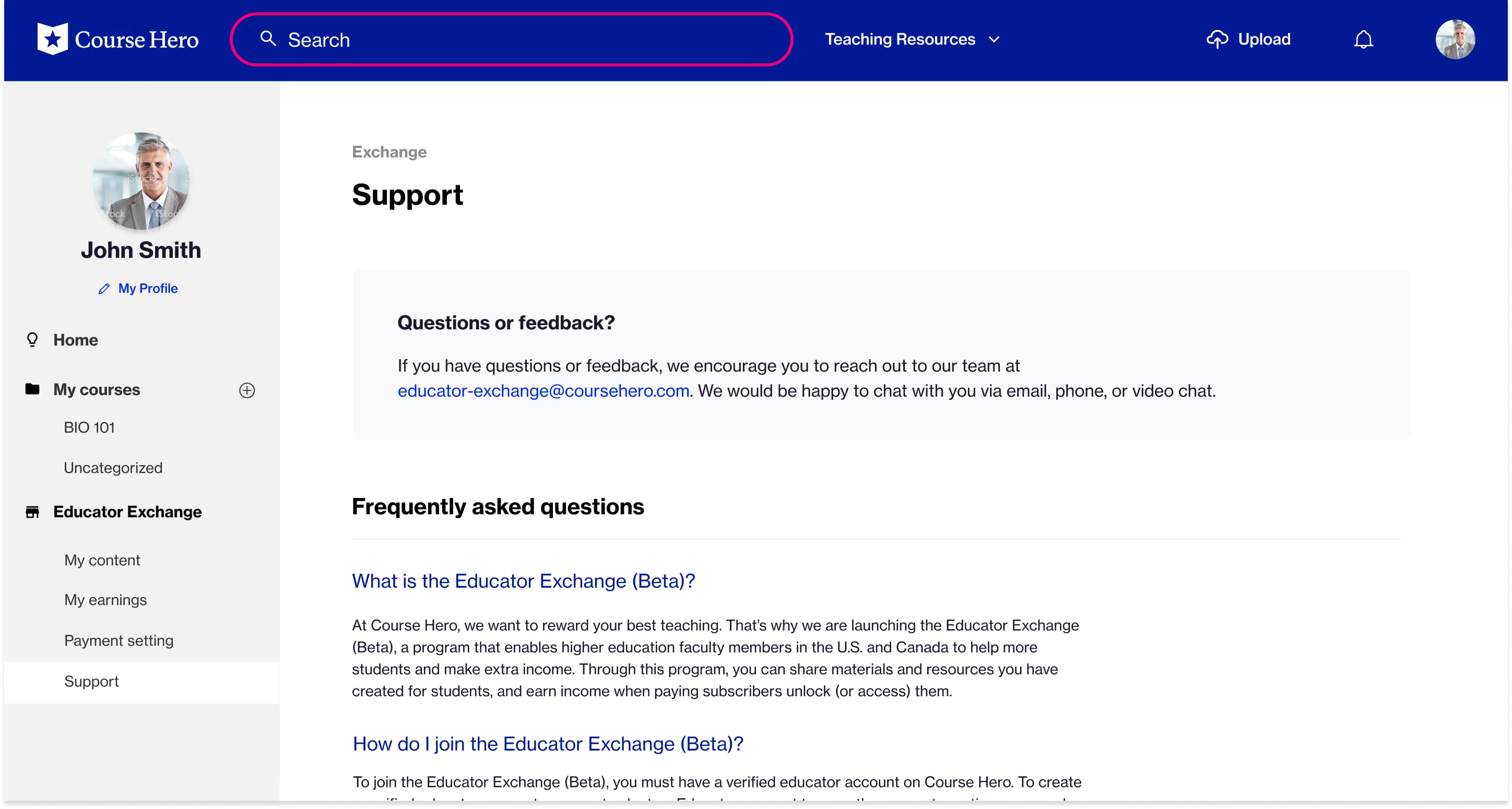1512x809 pixels.
Task: Open the My Profile link
Action: coord(147,289)
